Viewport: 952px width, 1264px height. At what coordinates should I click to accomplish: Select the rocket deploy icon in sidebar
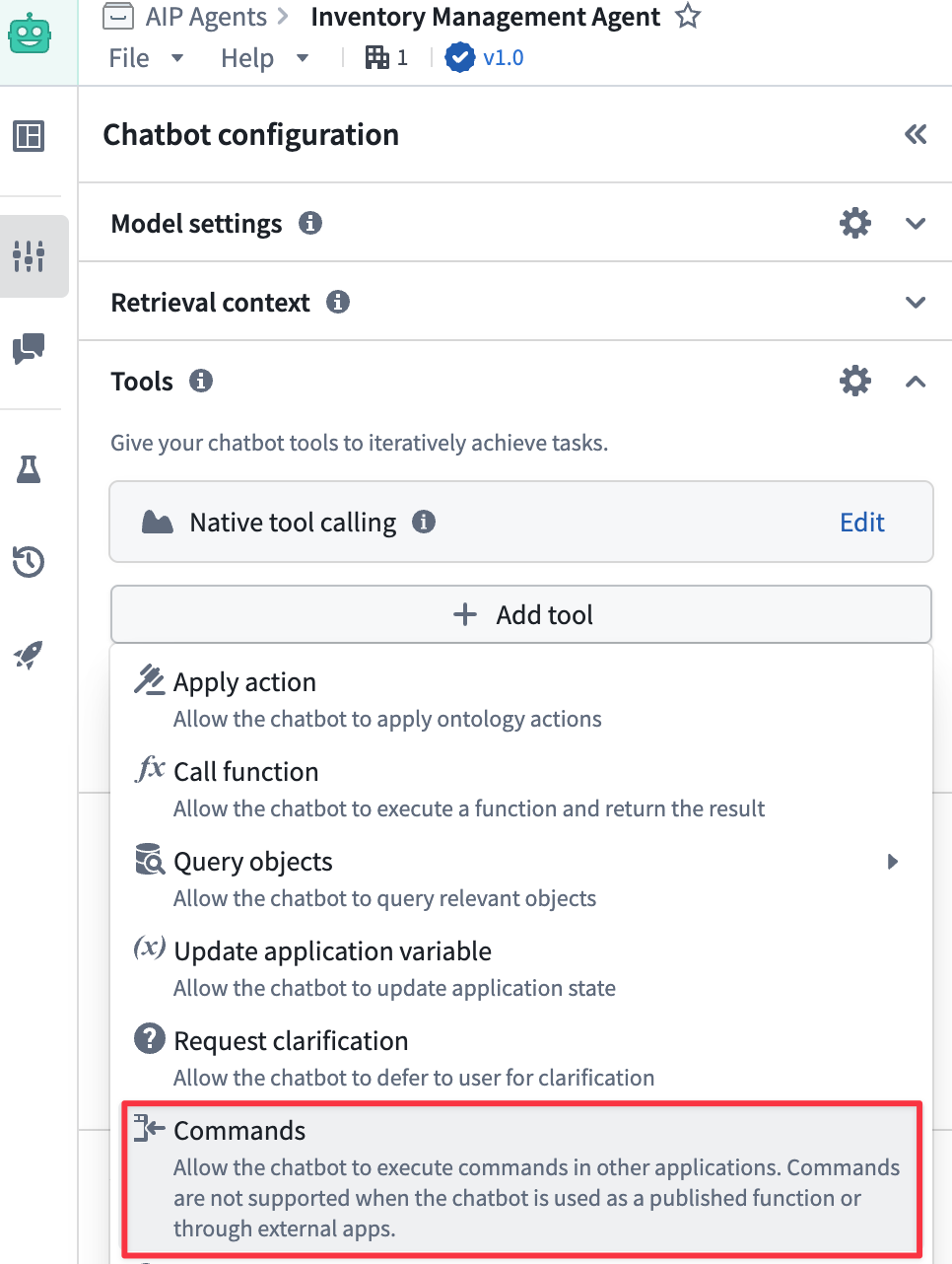point(30,654)
